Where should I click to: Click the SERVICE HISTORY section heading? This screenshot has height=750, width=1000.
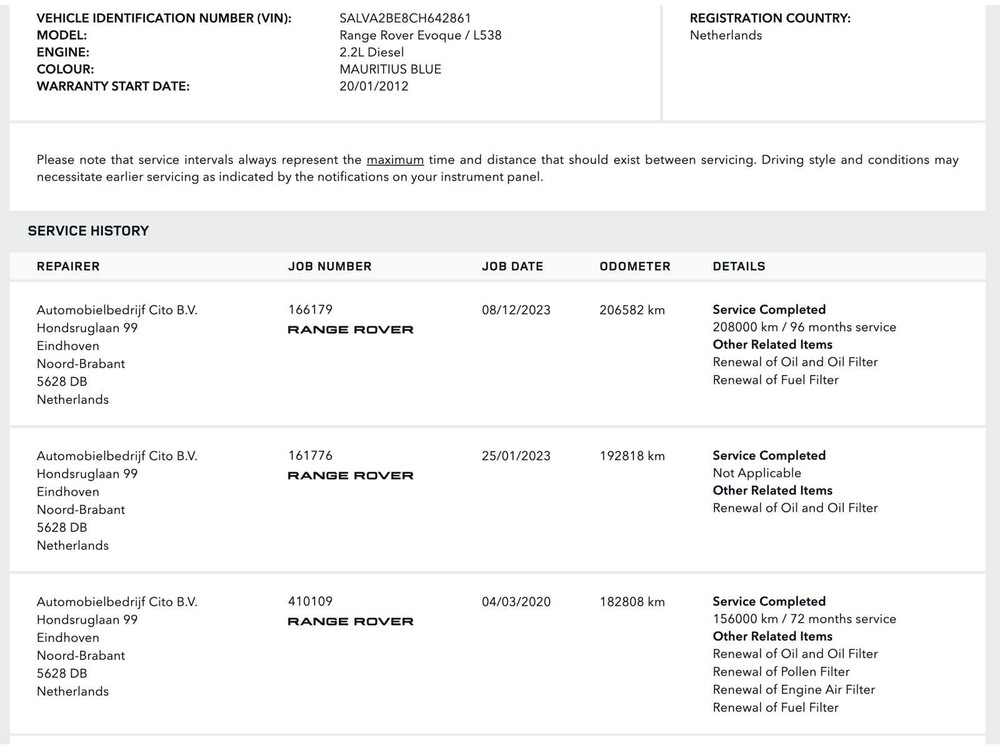tap(88, 231)
